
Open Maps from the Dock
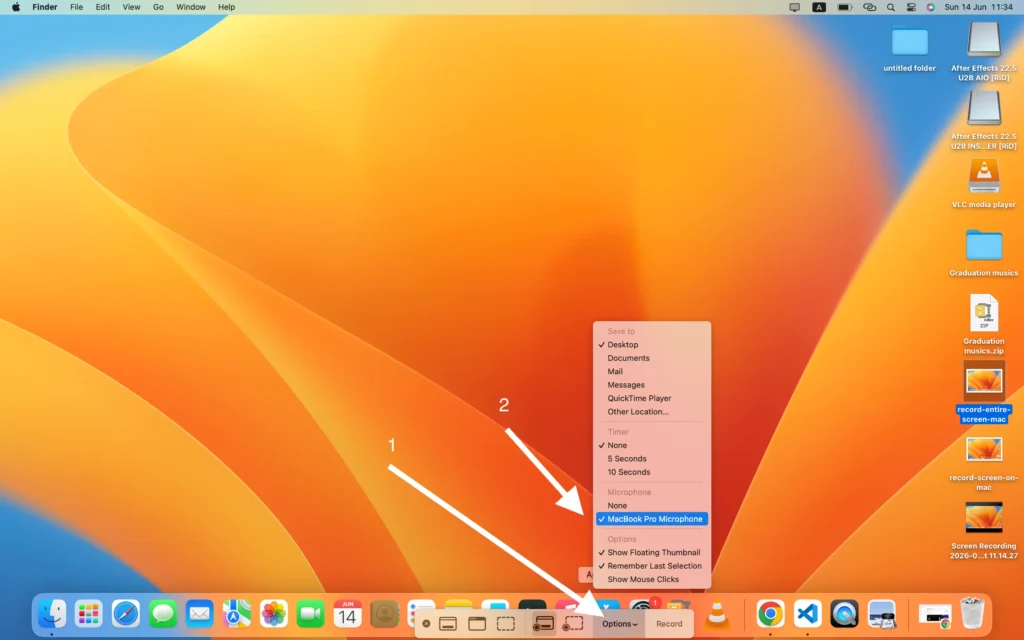236,614
